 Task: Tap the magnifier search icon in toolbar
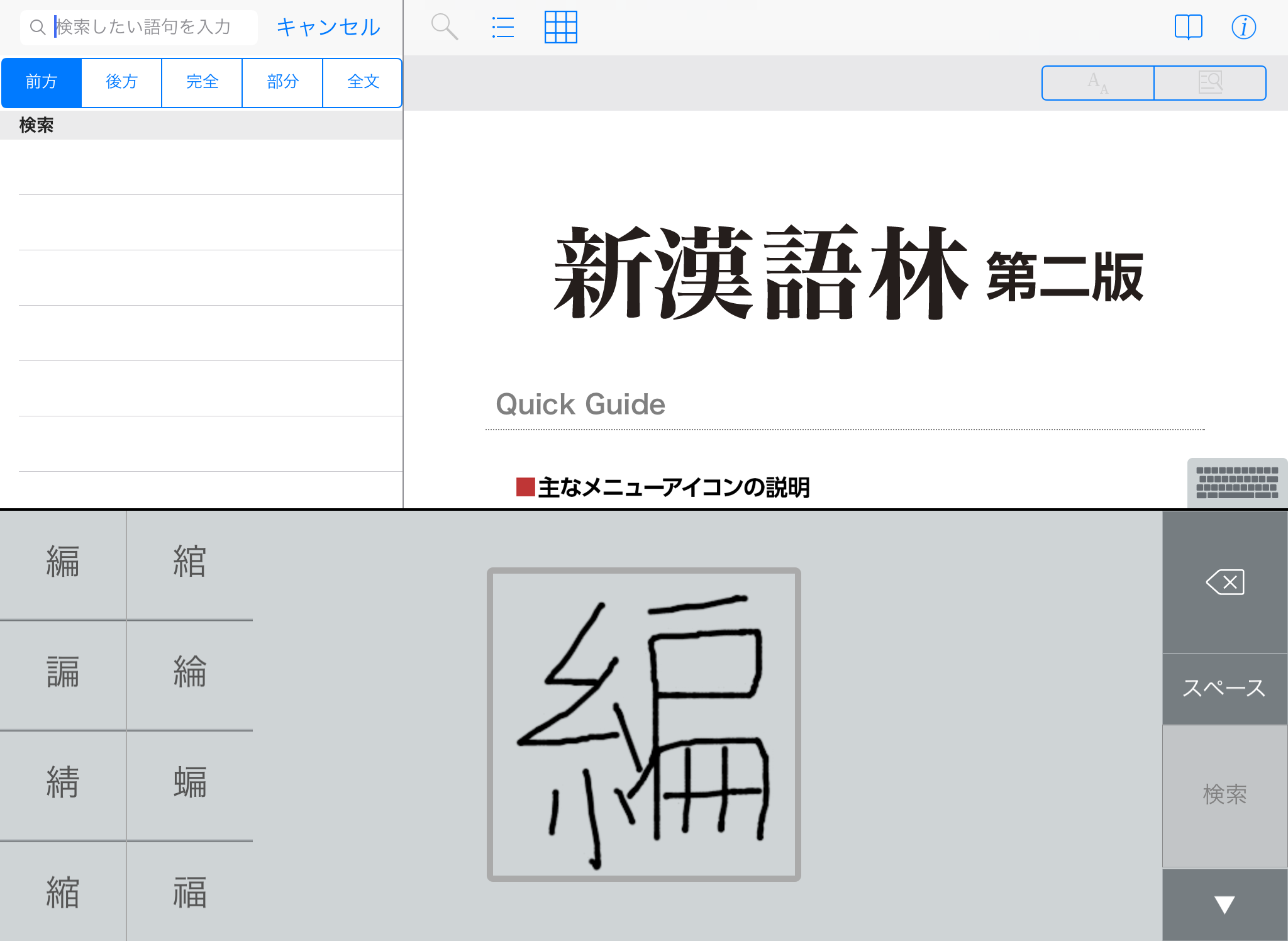pos(444,27)
